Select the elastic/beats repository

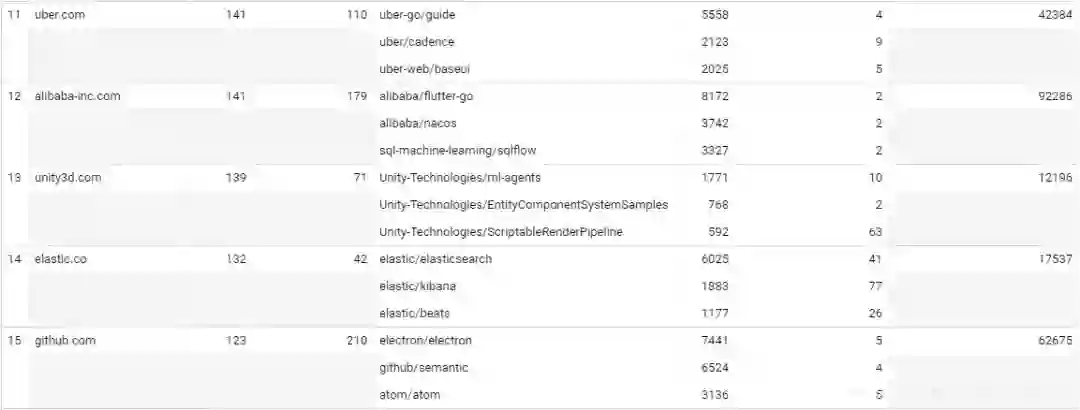pyautogui.click(x=415, y=313)
